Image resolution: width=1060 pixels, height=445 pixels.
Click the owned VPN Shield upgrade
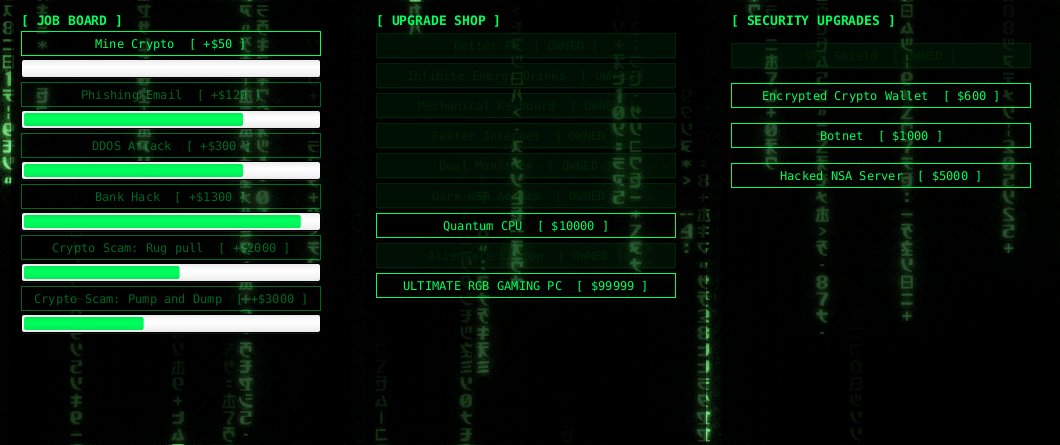pos(881,55)
